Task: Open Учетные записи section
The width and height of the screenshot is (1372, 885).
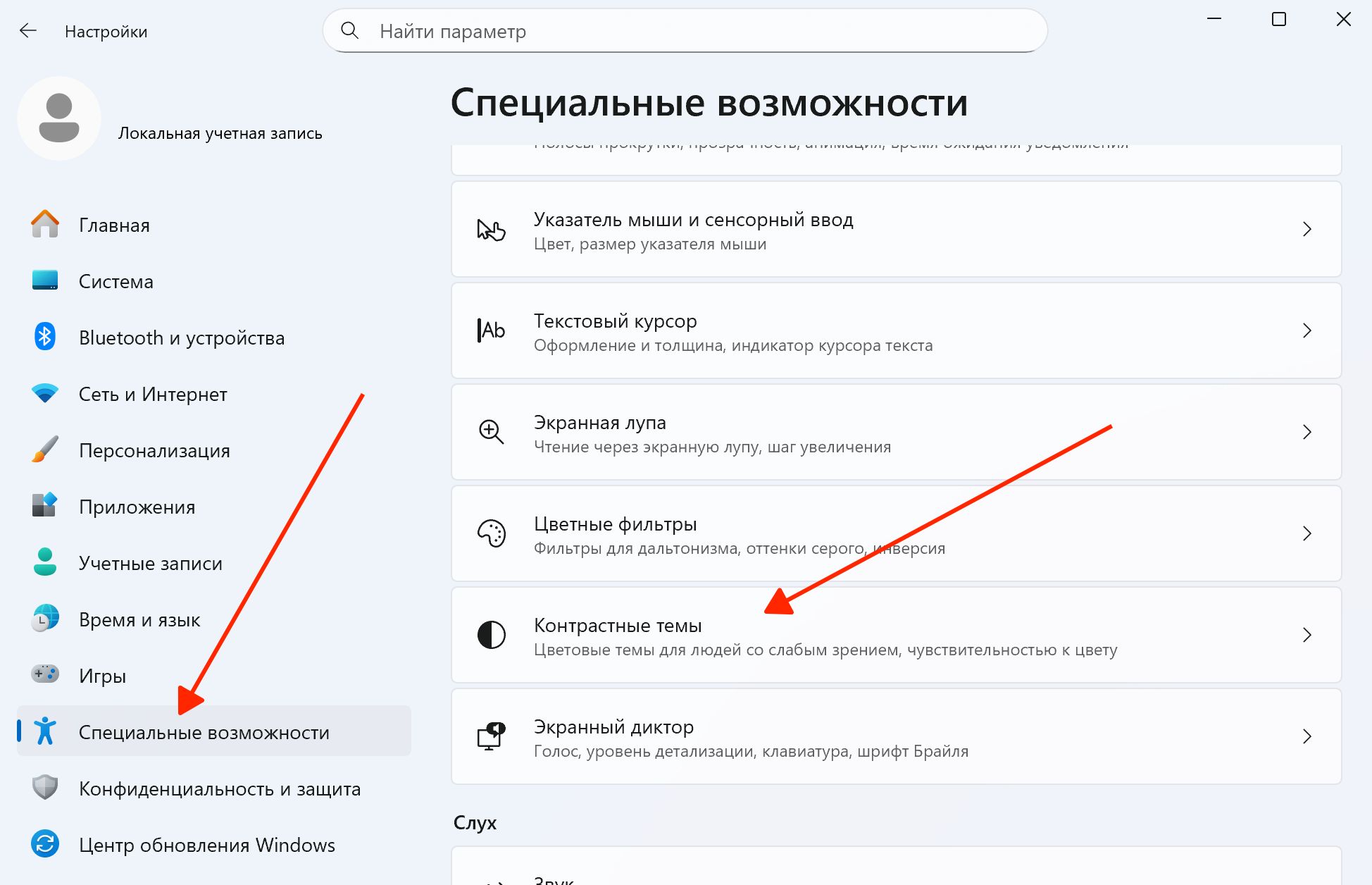Action: click(x=151, y=563)
